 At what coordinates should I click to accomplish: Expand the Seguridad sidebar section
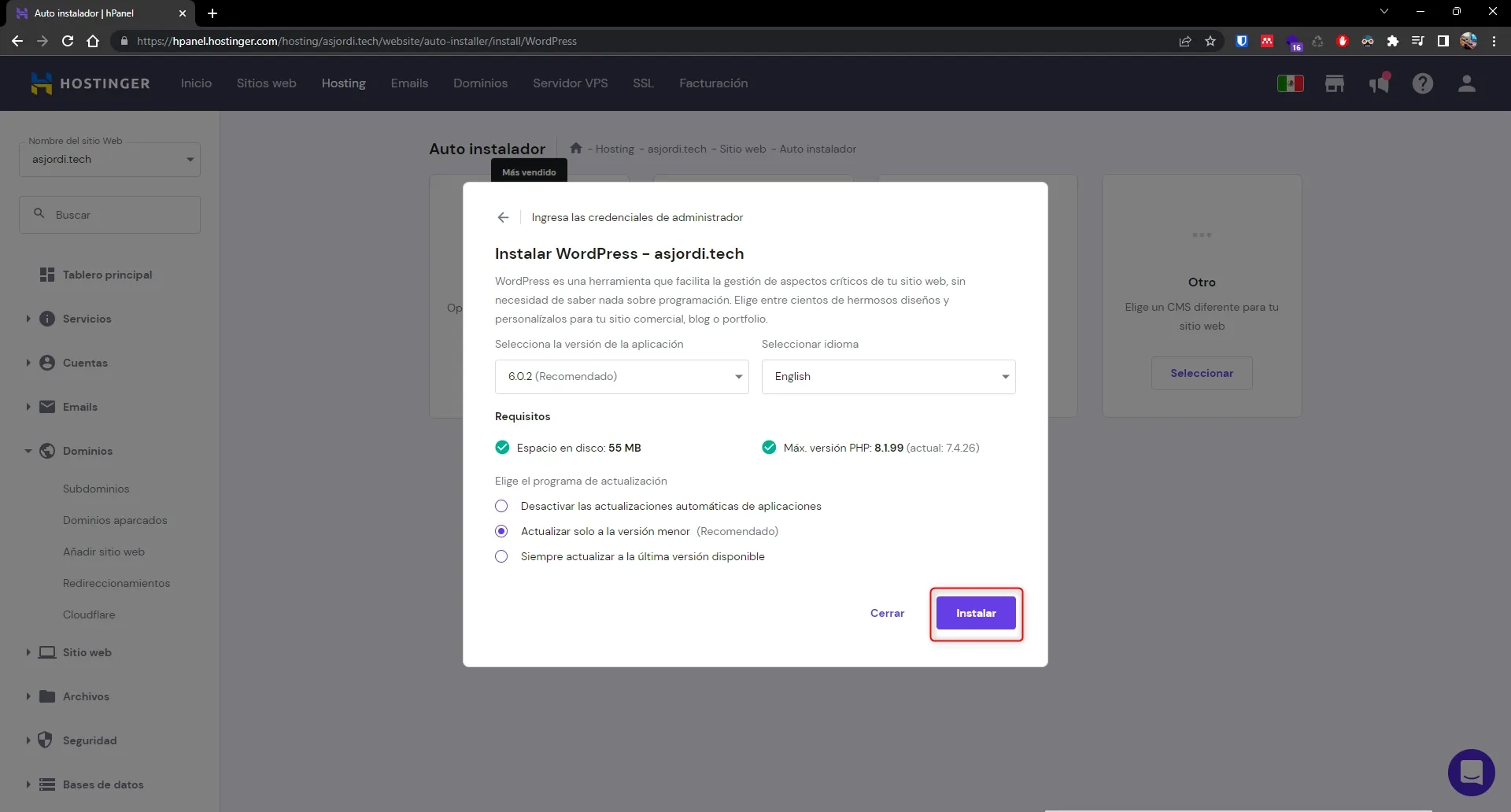point(28,740)
